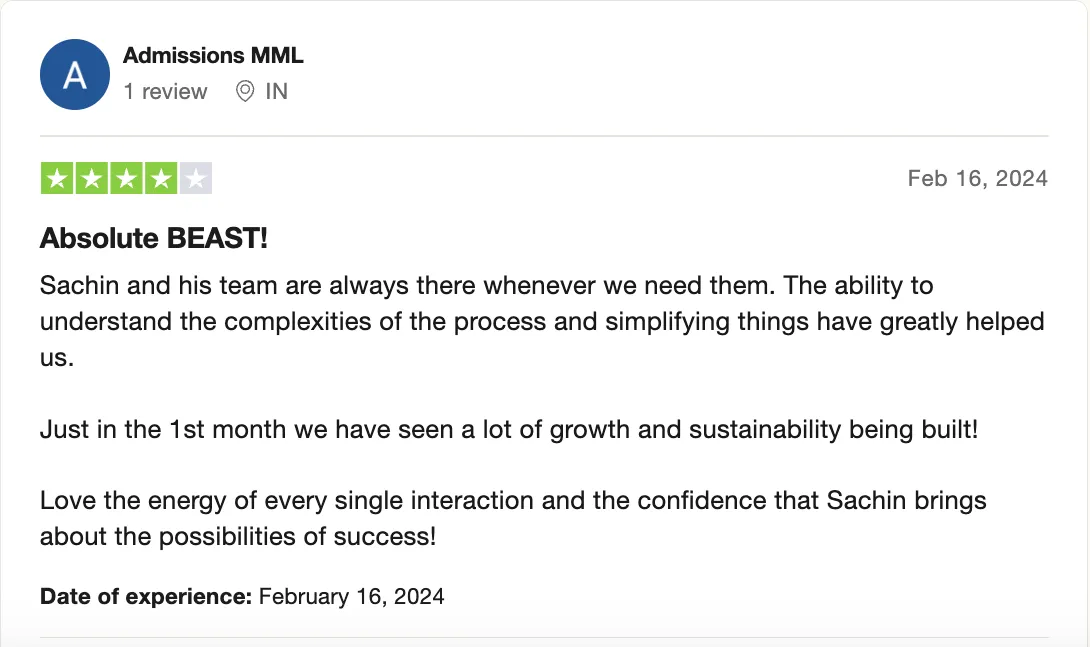Click the second green rating star
The width and height of the screenshot is (1090, 647).
pyautogui.click(x=92, y=179)
